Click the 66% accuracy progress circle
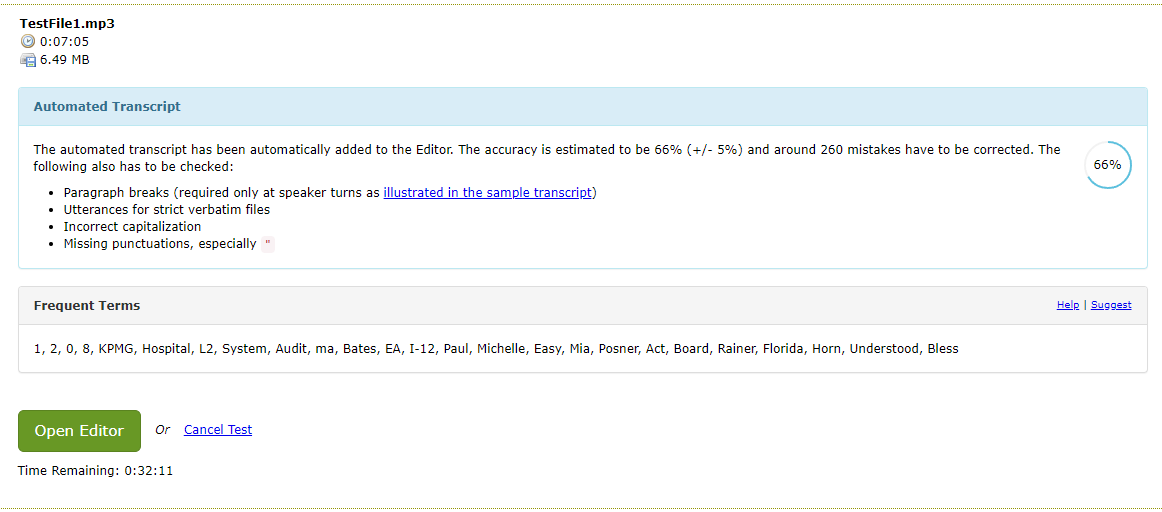 1107,164
